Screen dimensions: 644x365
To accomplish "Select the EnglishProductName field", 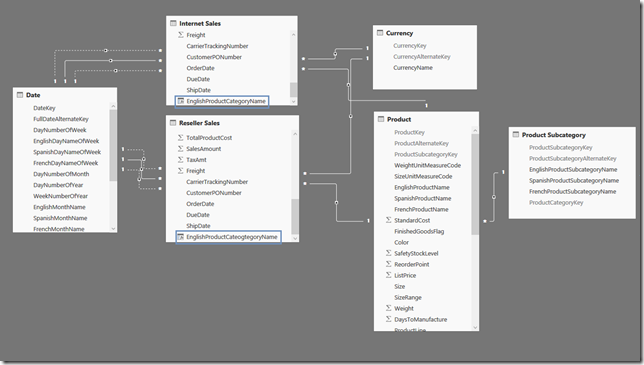I will tap(422, 187).
